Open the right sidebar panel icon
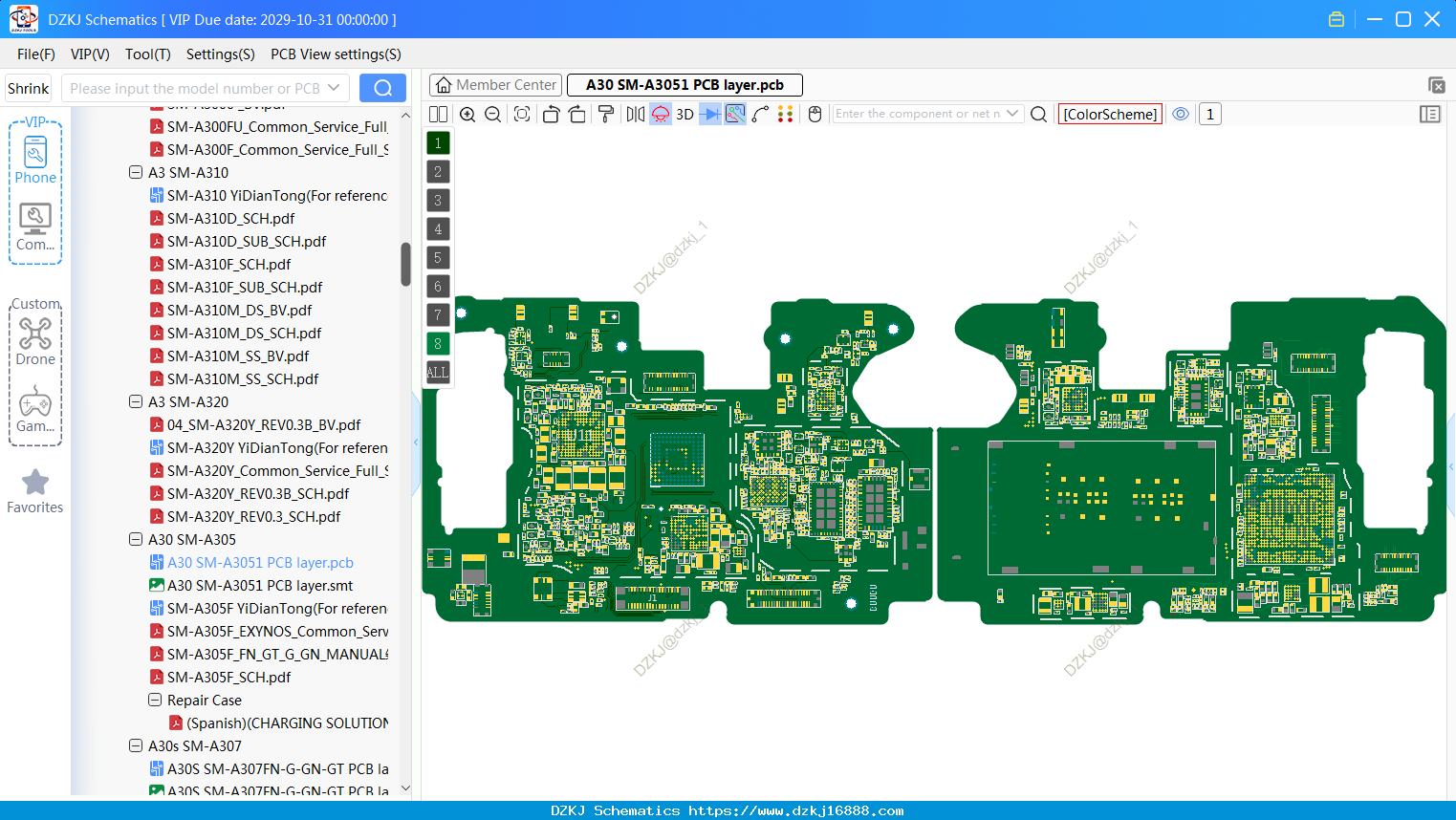Screen dimensions: 1456x820 tap(1430, 114)
